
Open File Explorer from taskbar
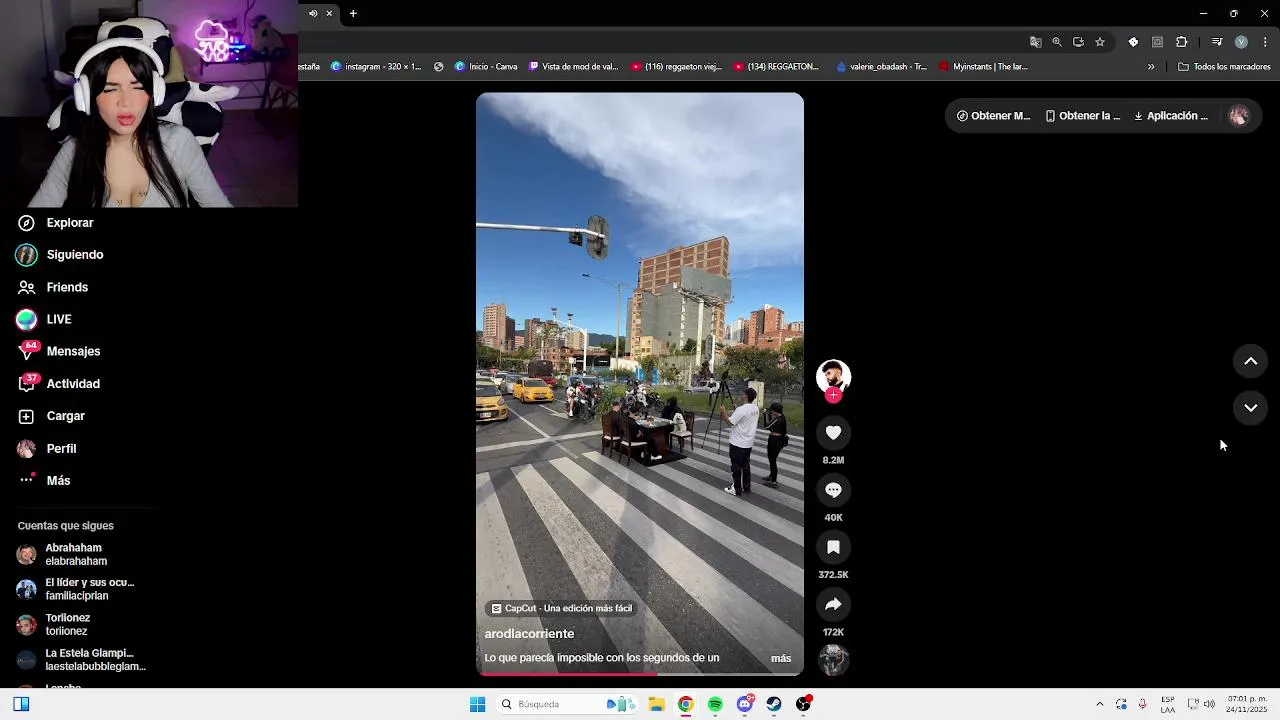pyautogui.click(x=656, y=704)
